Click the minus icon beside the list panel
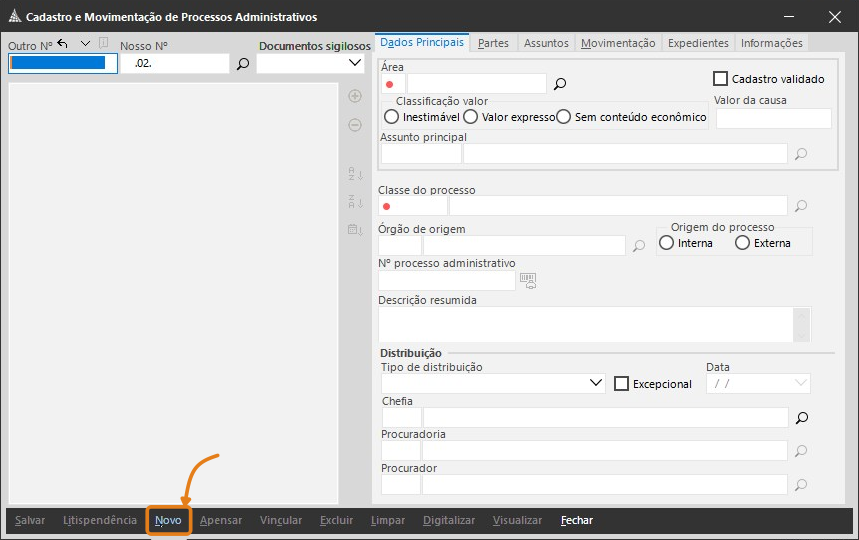 [x=354, y=125]
